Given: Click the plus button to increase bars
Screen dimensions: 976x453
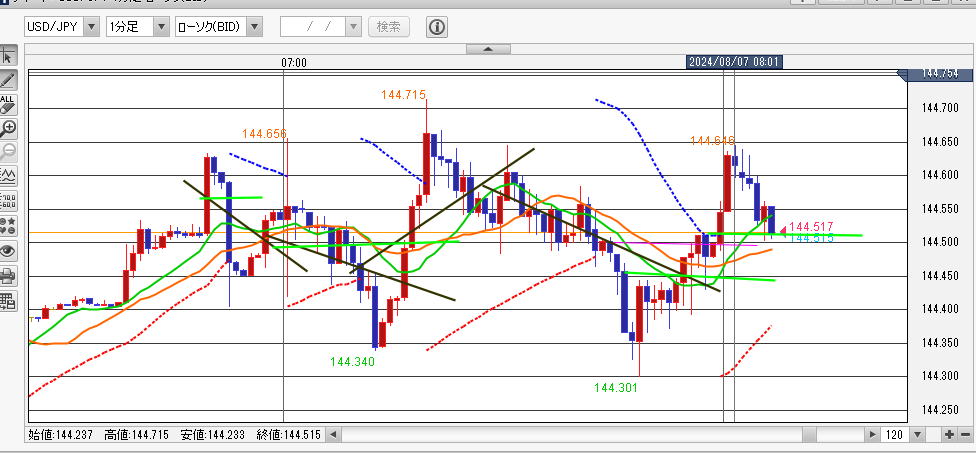Looking at the screenshot, I should (948, 435).
